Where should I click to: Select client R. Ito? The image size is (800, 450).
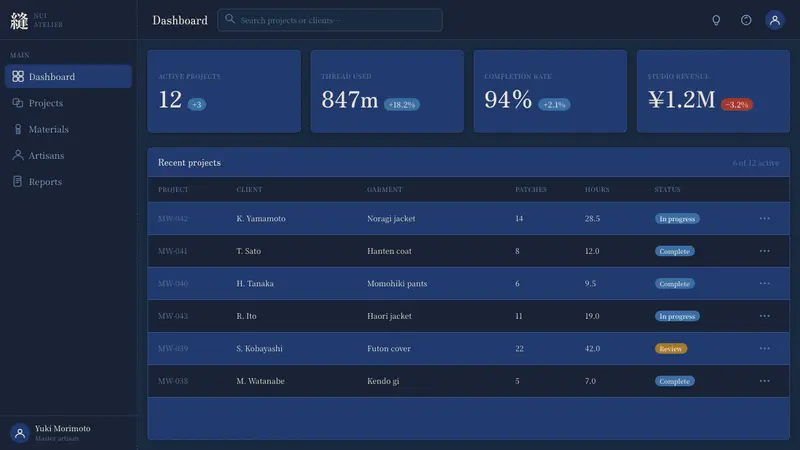(246, 316)
